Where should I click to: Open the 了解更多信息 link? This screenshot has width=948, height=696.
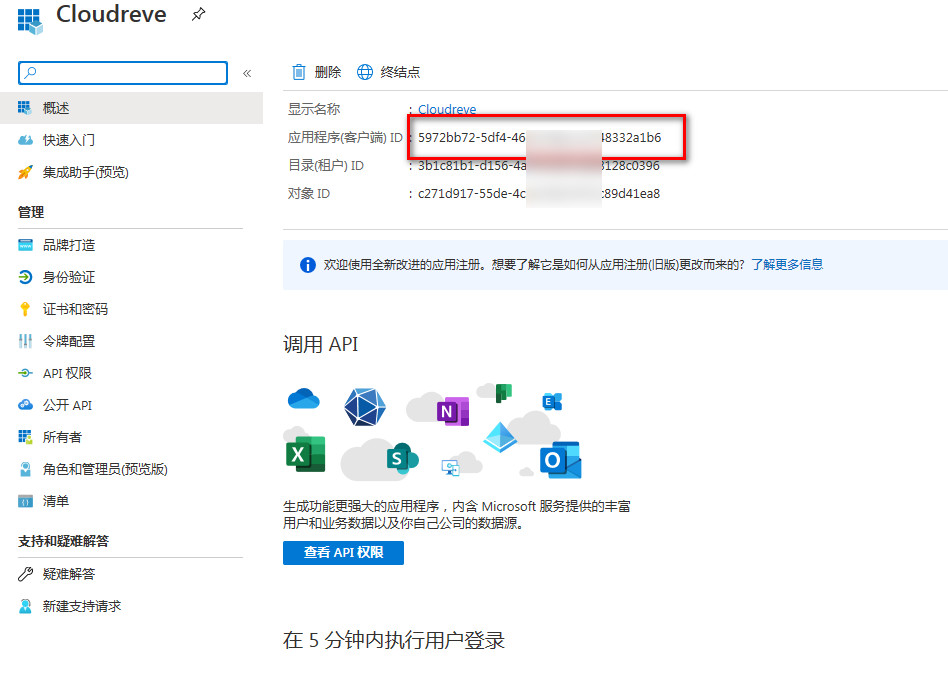coord(787,264)
